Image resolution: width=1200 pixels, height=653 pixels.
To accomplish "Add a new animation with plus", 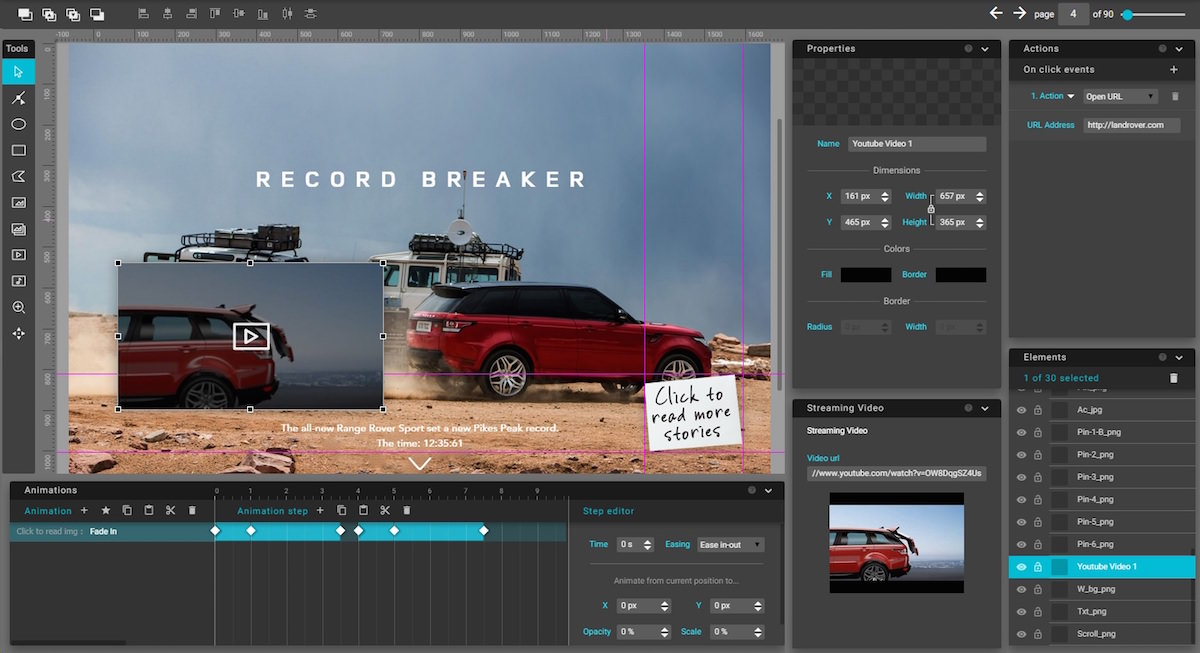I will [x=84, y=510].
